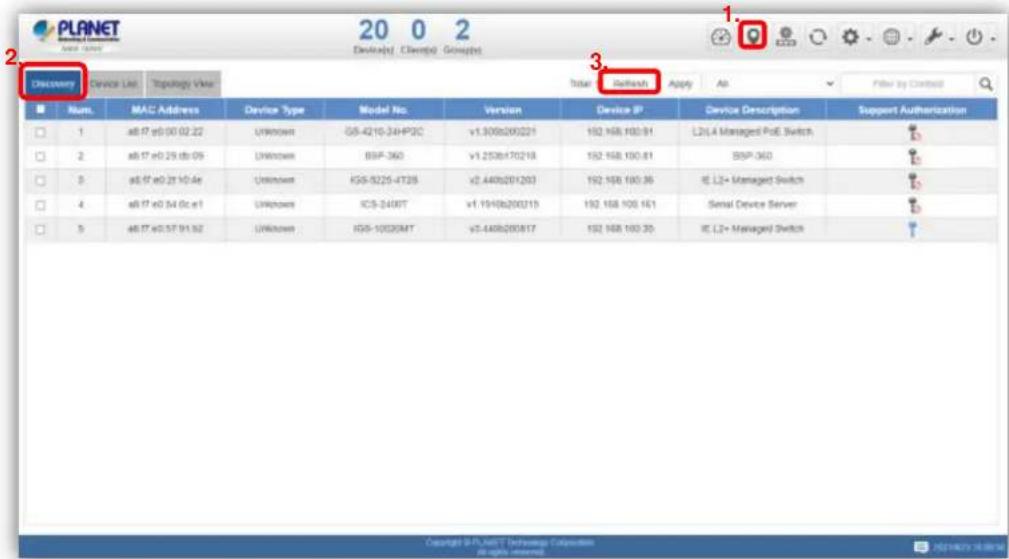Click model cell IGS-10020MT
The image size is (1009, 559).
(x=384, y=228)
